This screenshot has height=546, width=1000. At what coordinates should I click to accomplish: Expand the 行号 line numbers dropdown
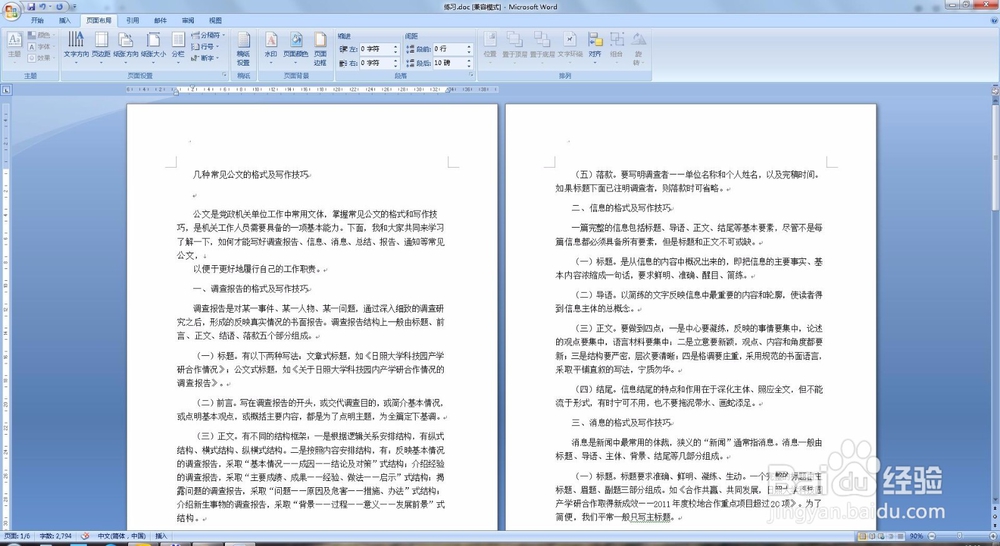tap(205, 47)
